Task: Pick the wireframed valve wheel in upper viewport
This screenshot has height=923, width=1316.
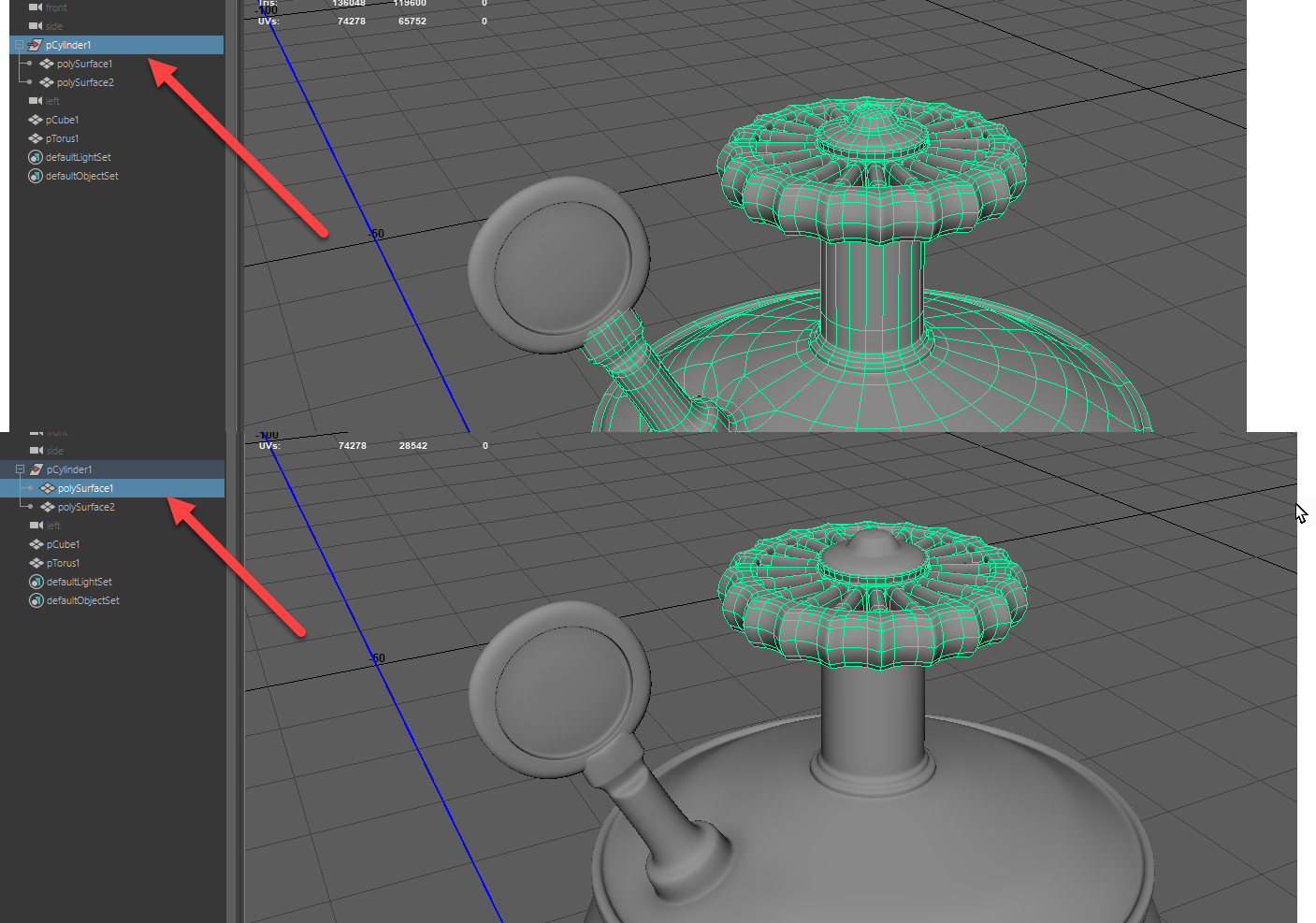Action: point(872,170)
